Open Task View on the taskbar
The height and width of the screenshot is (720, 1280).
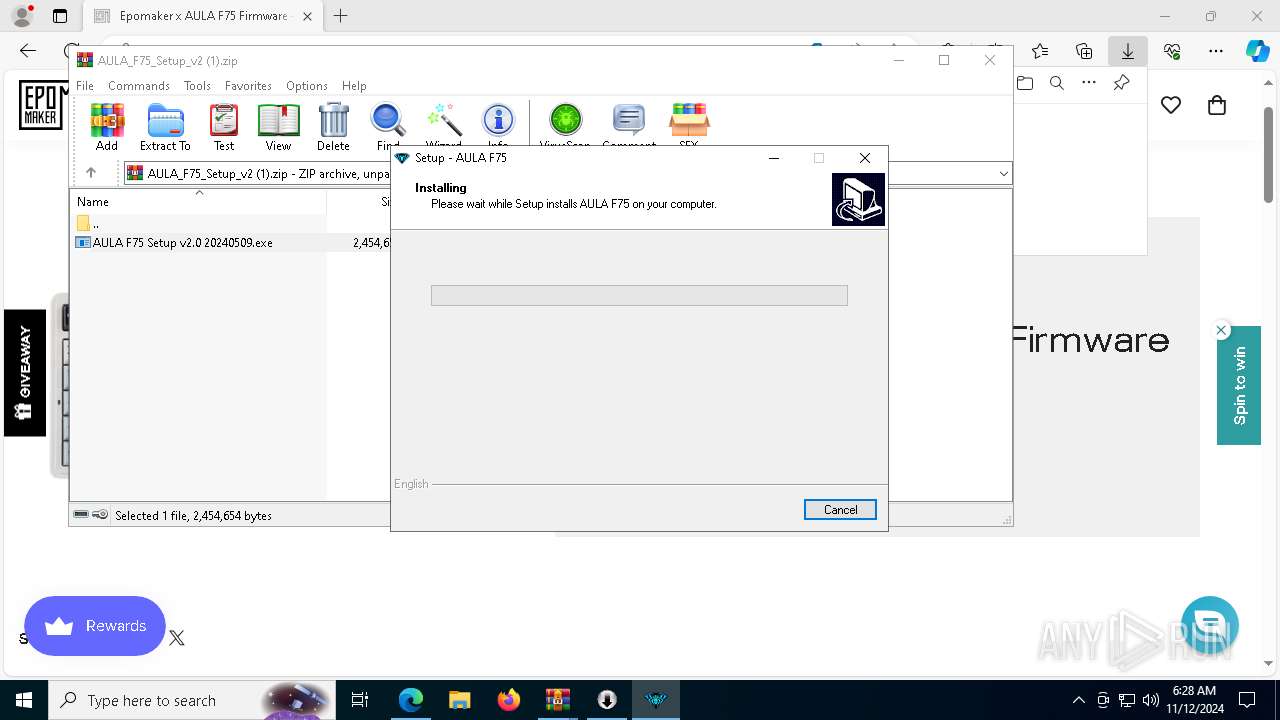[360, 700]
